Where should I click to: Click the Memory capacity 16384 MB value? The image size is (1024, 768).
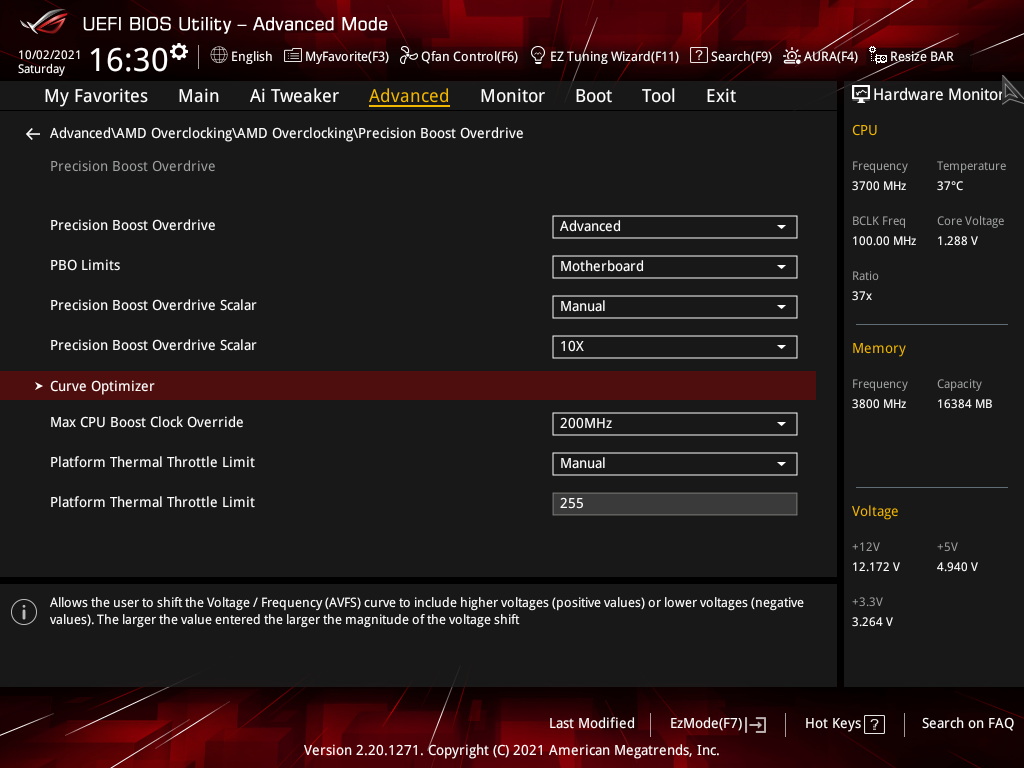pyautogui.click(x=964, y=404)
